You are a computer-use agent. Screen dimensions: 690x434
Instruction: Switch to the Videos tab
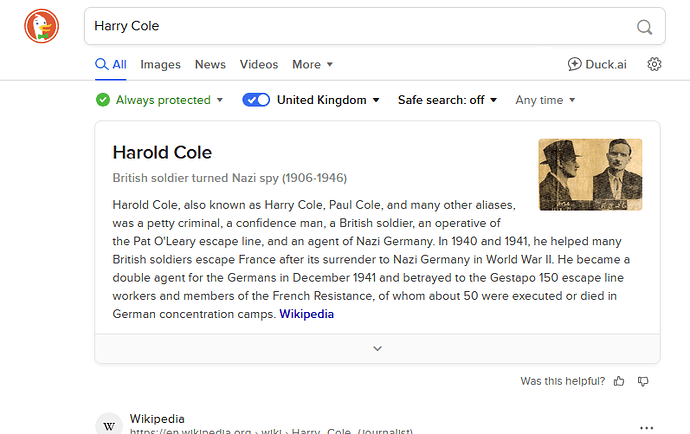point(259,64)
